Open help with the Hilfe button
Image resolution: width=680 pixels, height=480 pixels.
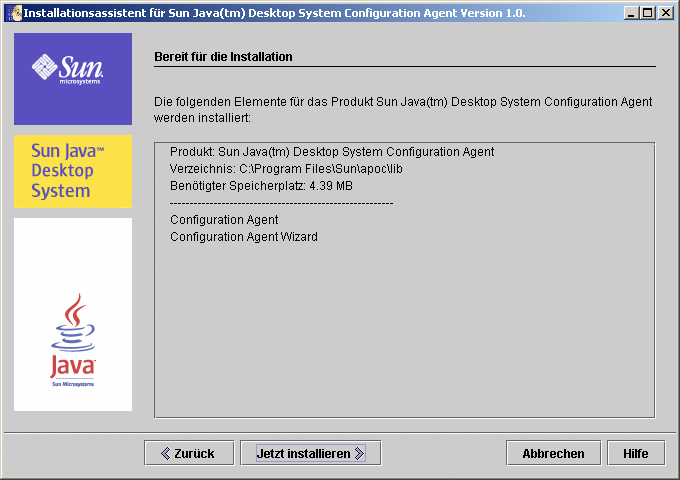coord(636,453)
